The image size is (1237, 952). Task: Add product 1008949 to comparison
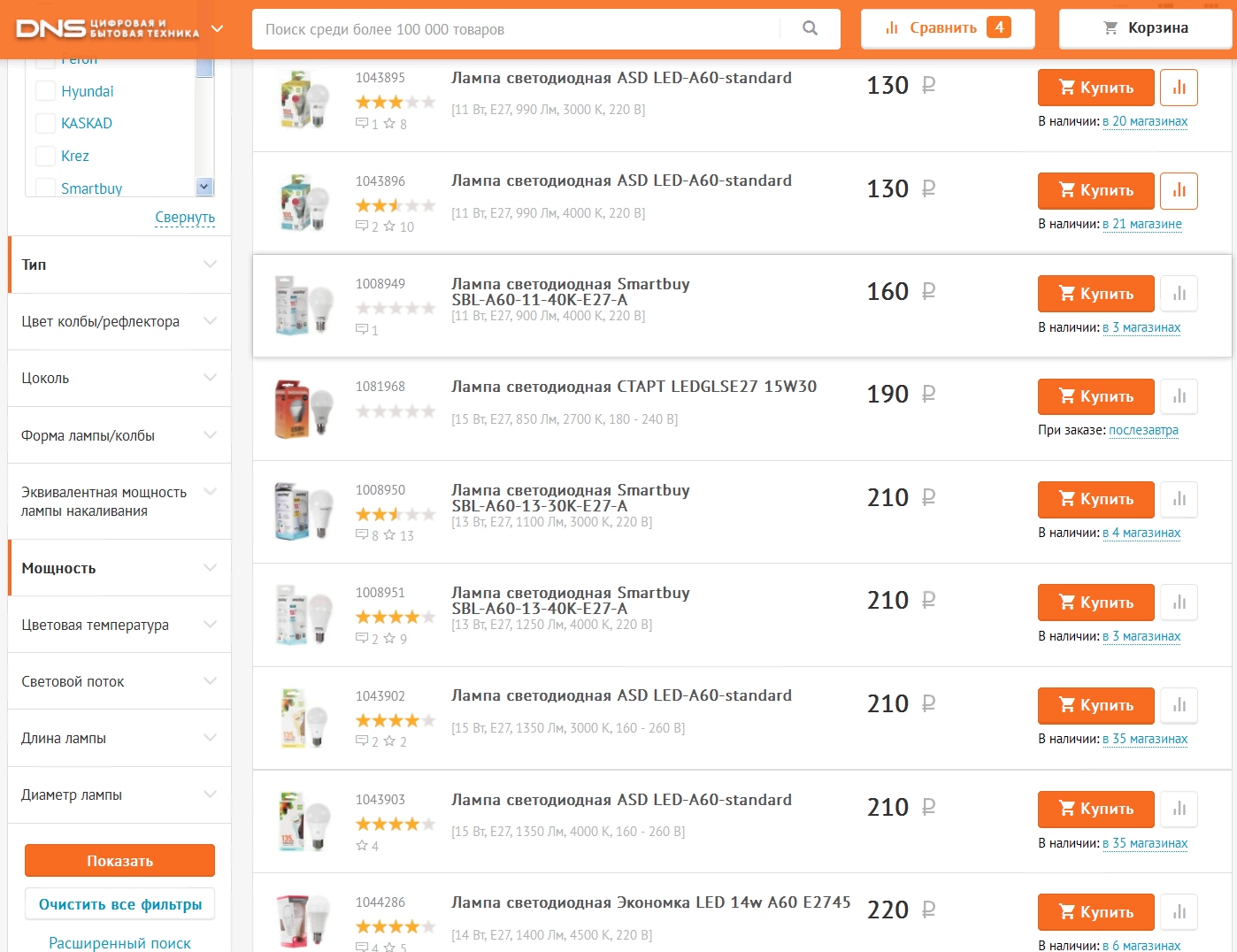[1179, 294]
